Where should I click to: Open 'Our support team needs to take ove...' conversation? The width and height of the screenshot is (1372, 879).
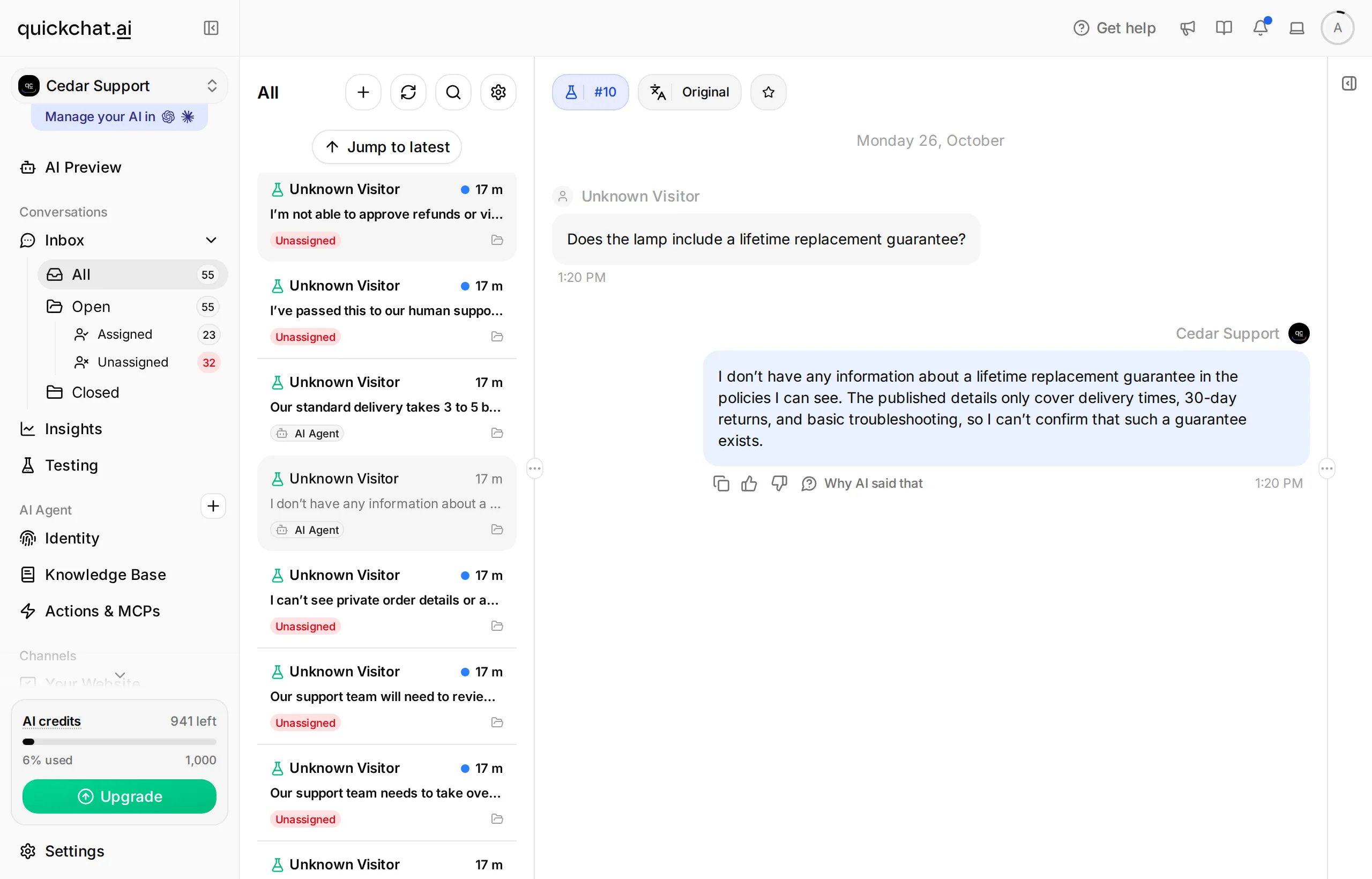387,793
